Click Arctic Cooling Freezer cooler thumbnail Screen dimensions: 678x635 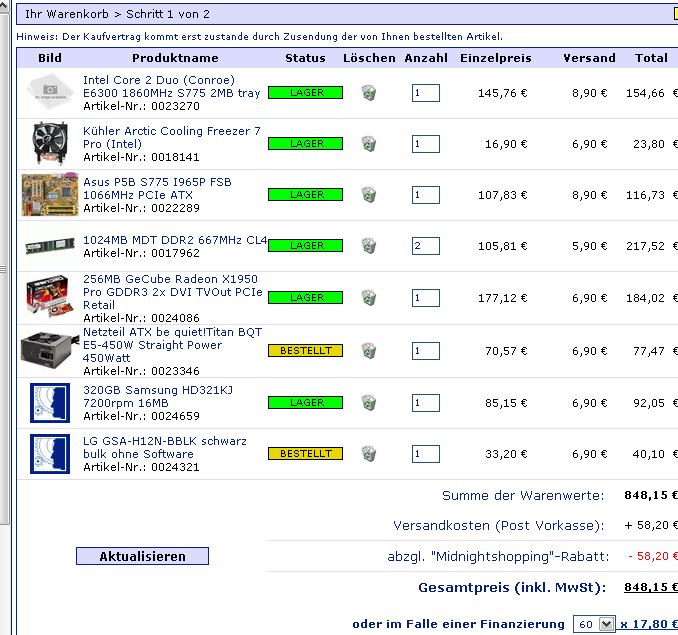pos(50,143)
